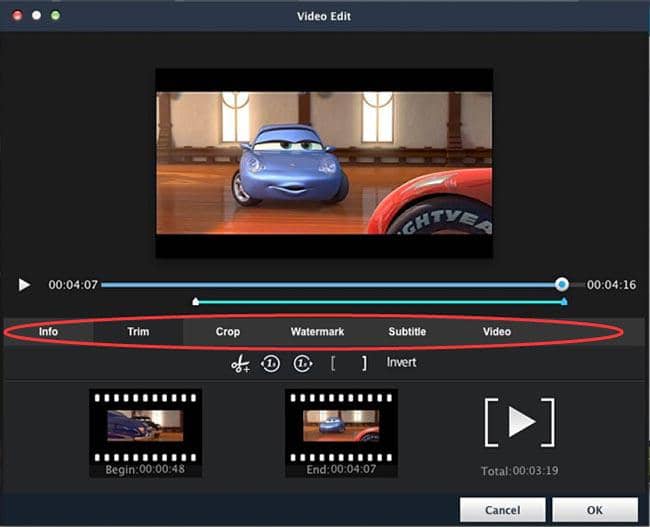This screenshot has width=650, height=527.
Task: Click the End:00:04:07 time label
Action: tap(341, 469)
